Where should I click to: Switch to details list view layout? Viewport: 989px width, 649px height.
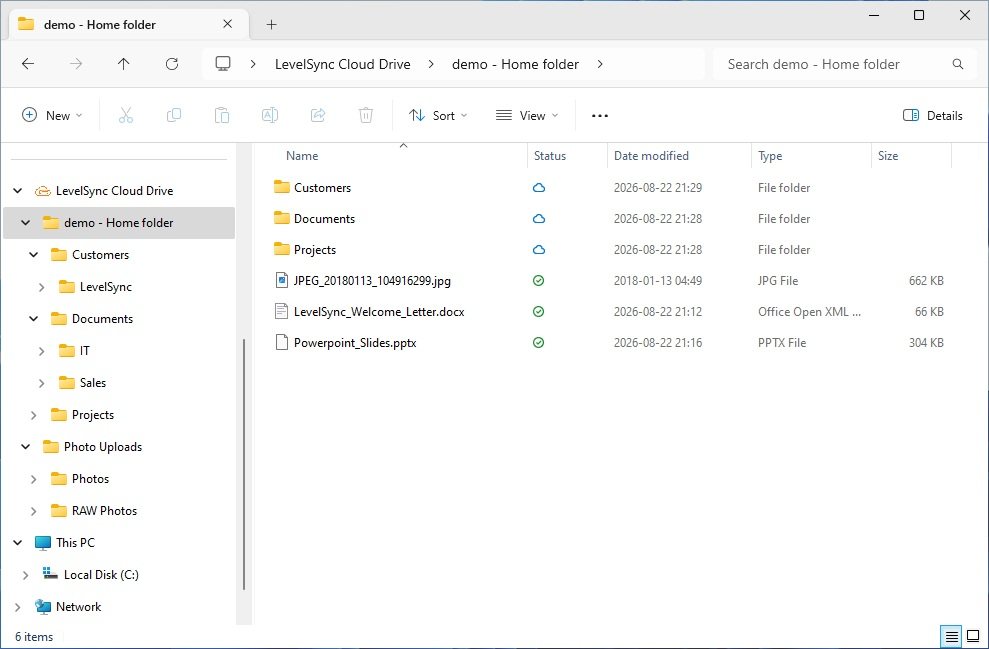pyautogui.click(x=951, y=636)
